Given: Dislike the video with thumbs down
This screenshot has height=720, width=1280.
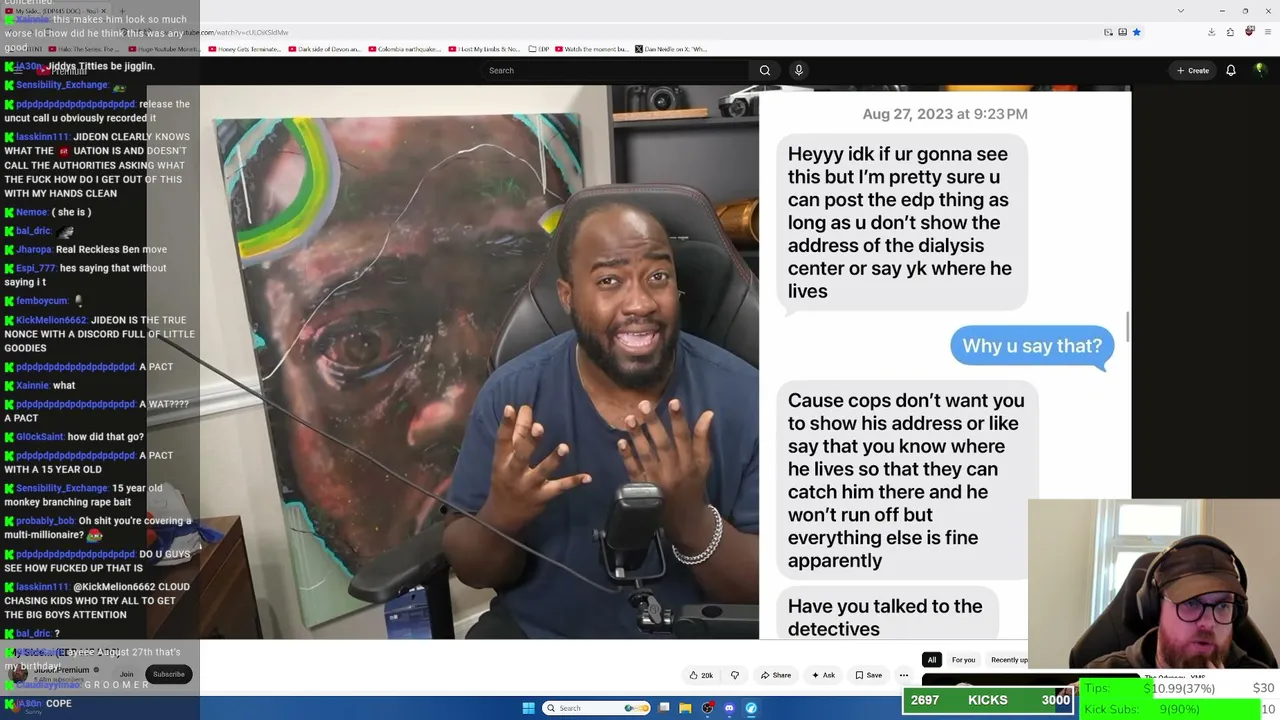Looking at the screenshot, I should [x=735, y=675].
